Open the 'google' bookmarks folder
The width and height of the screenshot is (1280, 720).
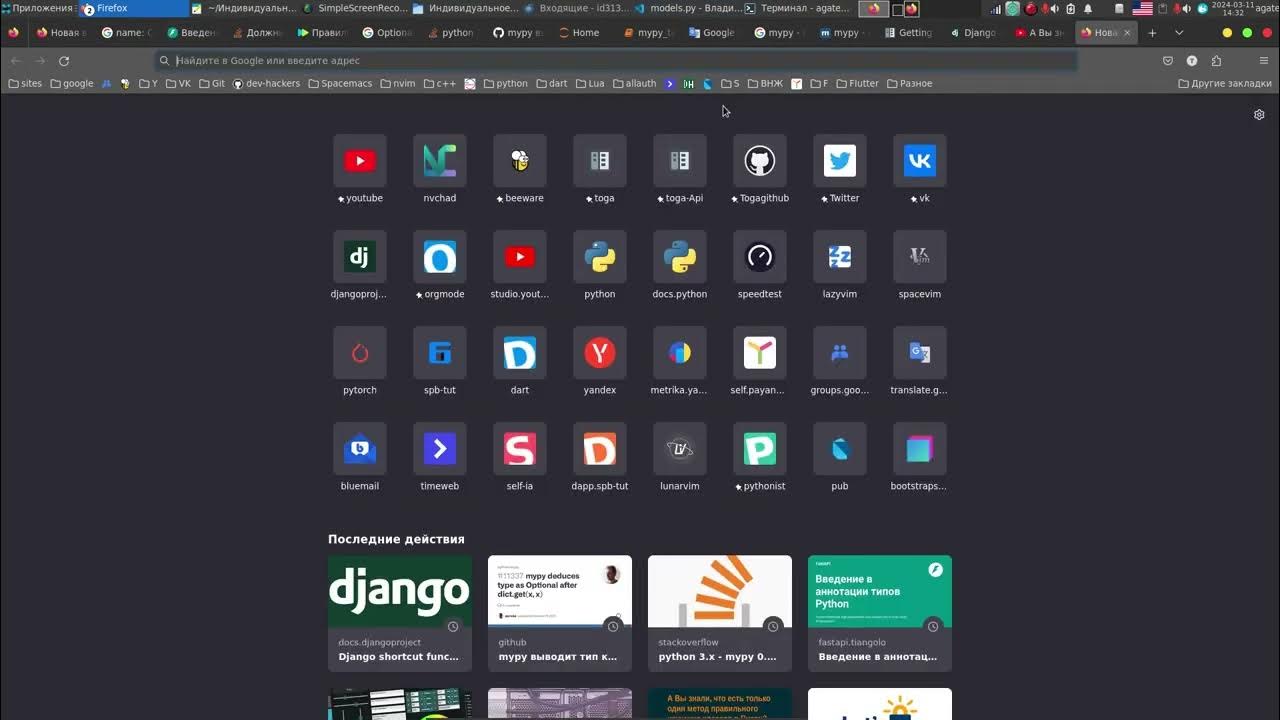coord(71,84)
